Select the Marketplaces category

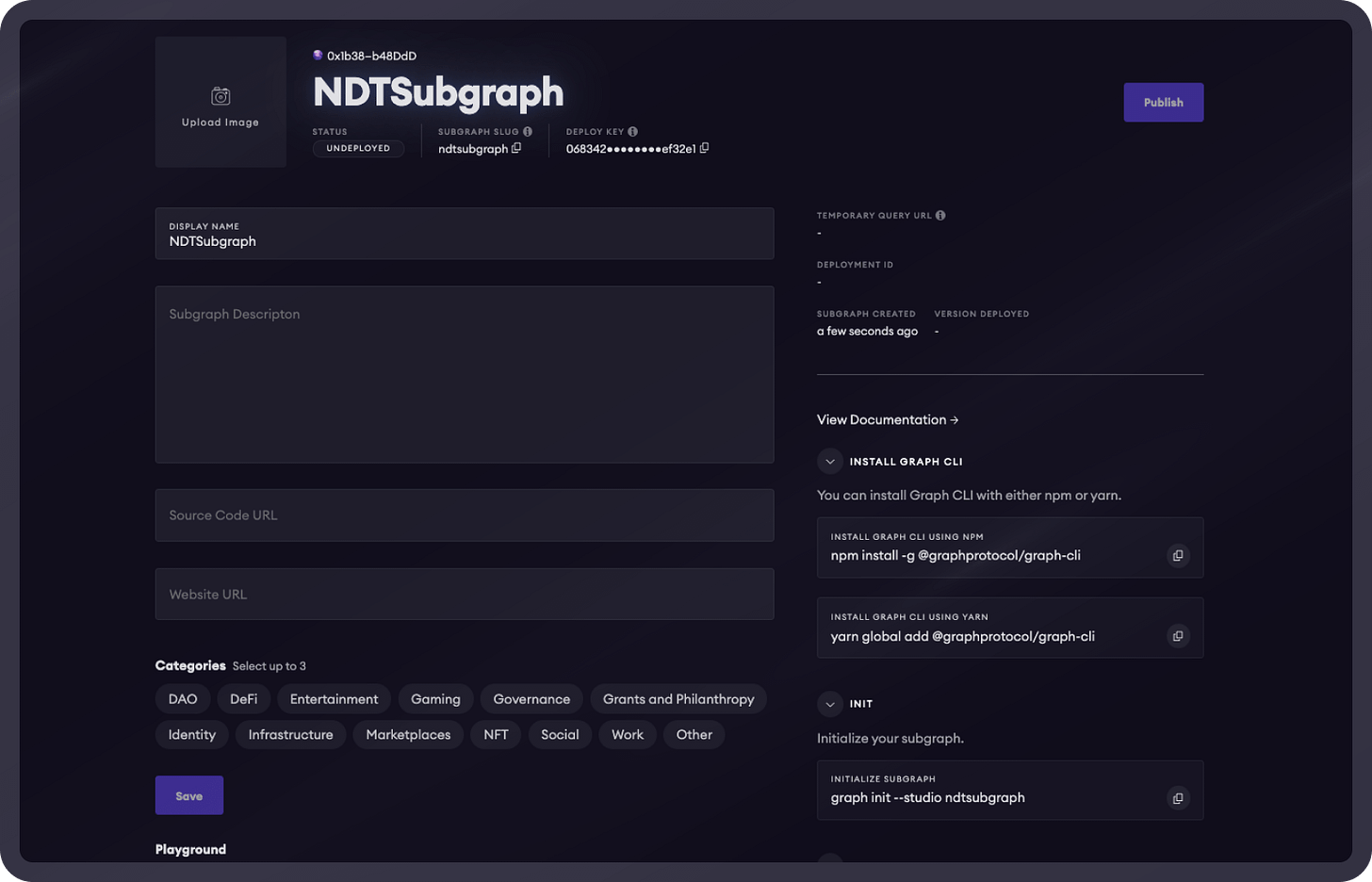(x=408, y=735)
